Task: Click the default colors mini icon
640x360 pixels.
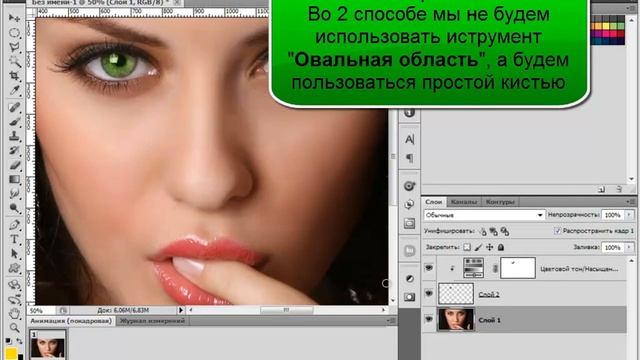Action: pos(8,340)
